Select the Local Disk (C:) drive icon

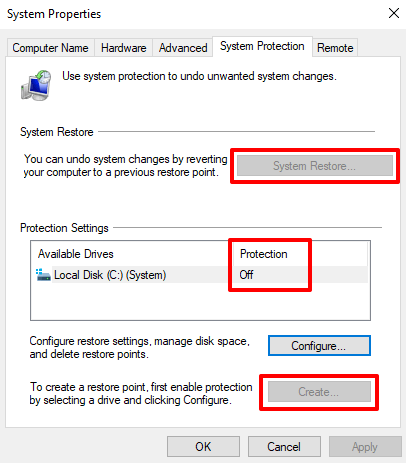(43, 275)
